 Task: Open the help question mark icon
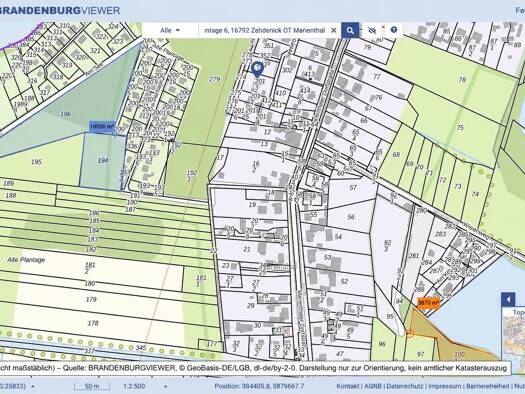pos(394,30)
